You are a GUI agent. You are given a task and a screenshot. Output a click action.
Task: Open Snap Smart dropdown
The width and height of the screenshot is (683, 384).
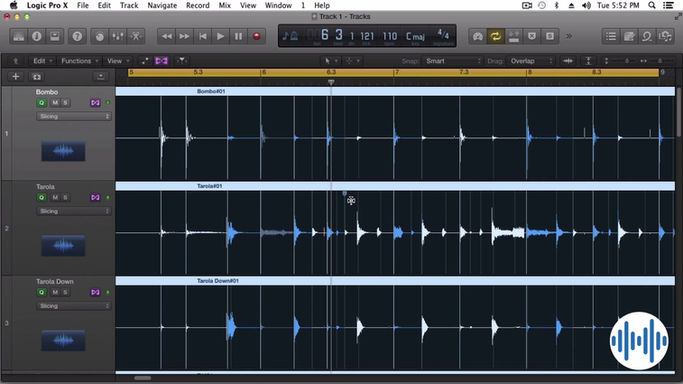pos(453,61)
